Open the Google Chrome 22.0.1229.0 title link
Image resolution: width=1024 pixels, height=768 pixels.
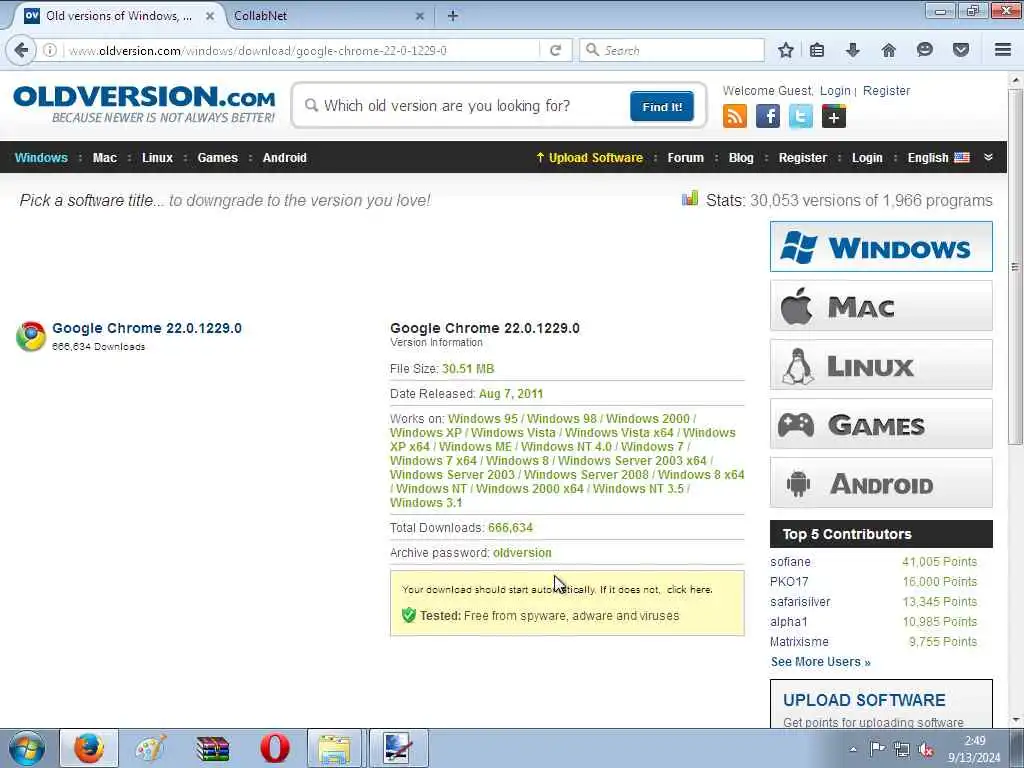[147, 328]
